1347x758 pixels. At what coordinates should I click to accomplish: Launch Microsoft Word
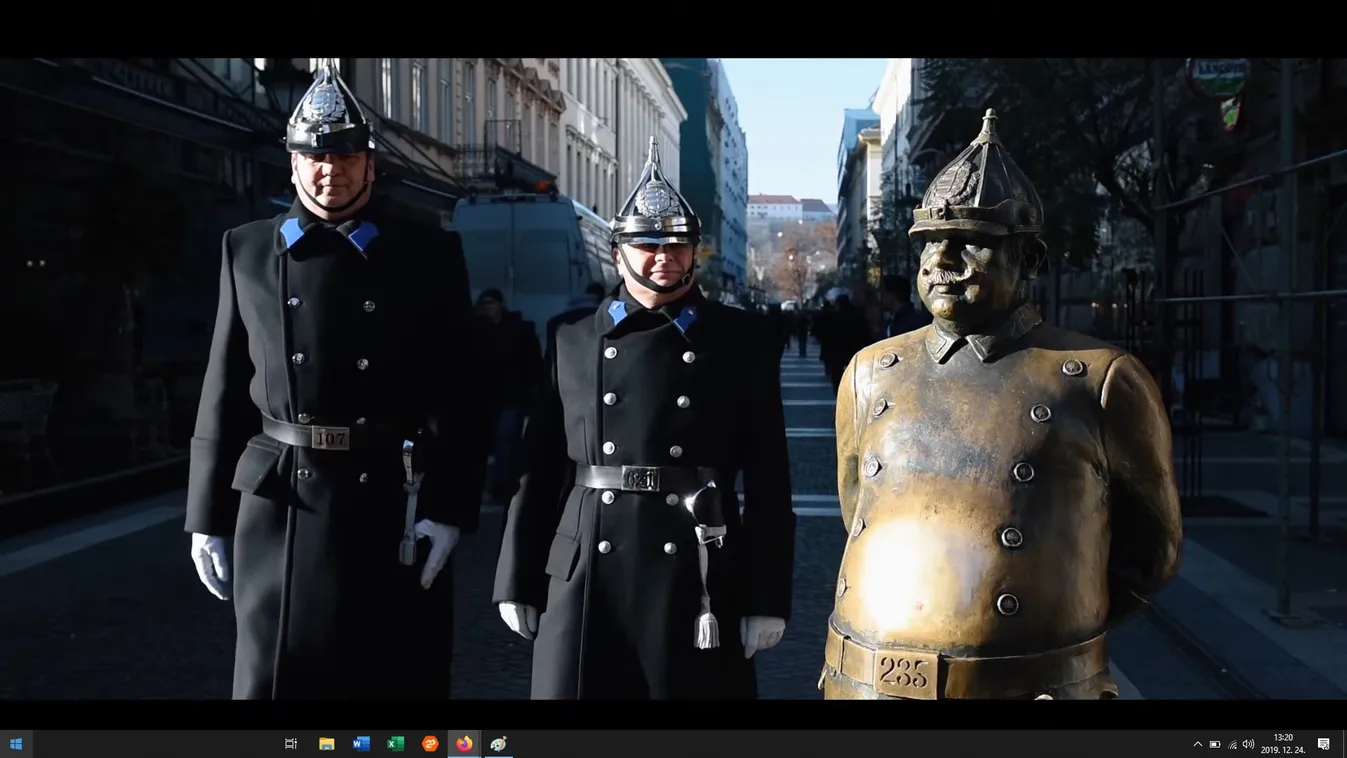pos(360,743)
